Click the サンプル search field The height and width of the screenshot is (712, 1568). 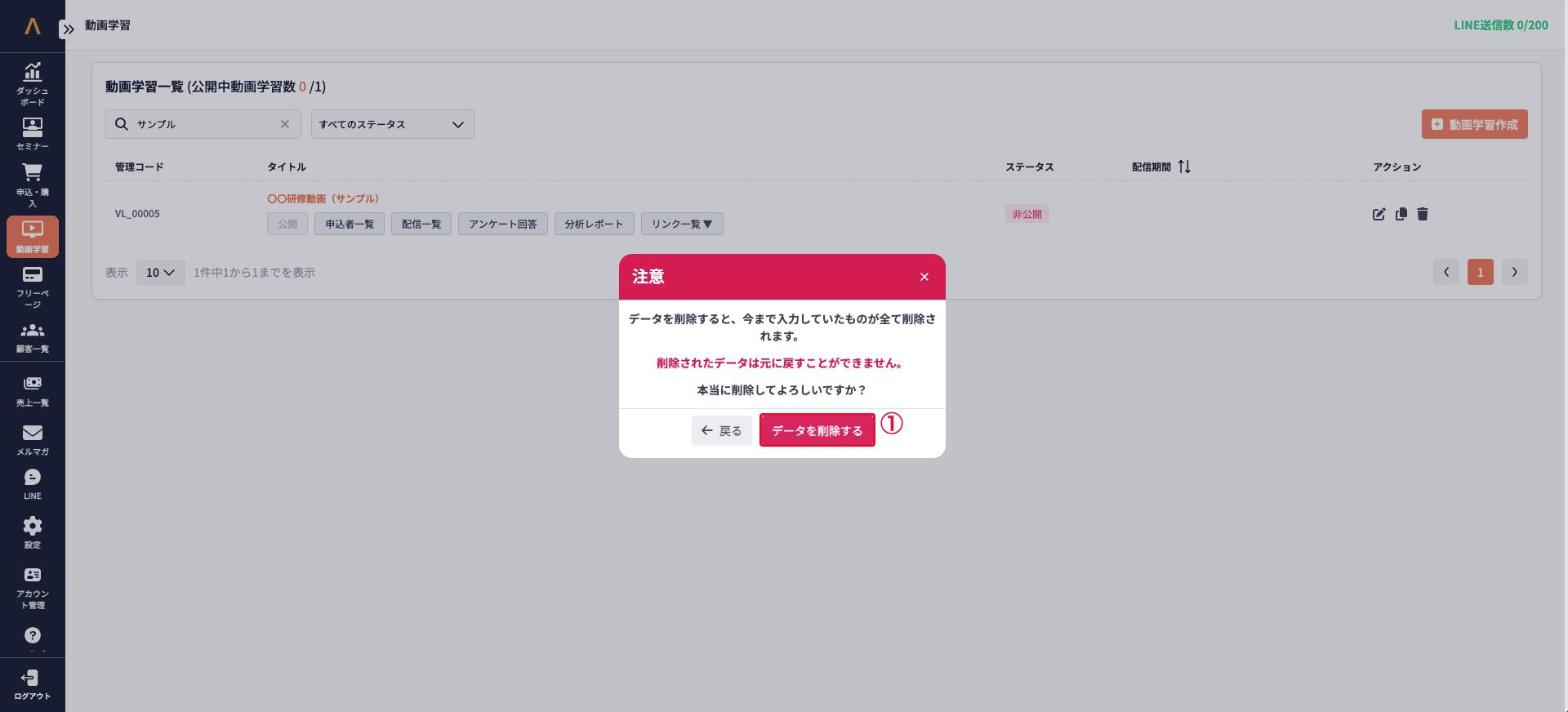(x=203, y=124)
